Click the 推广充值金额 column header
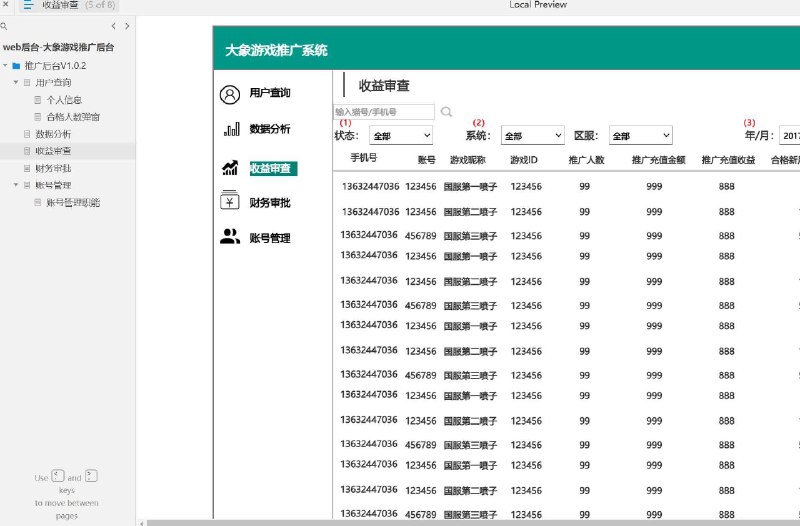 [x=659, y=160]
